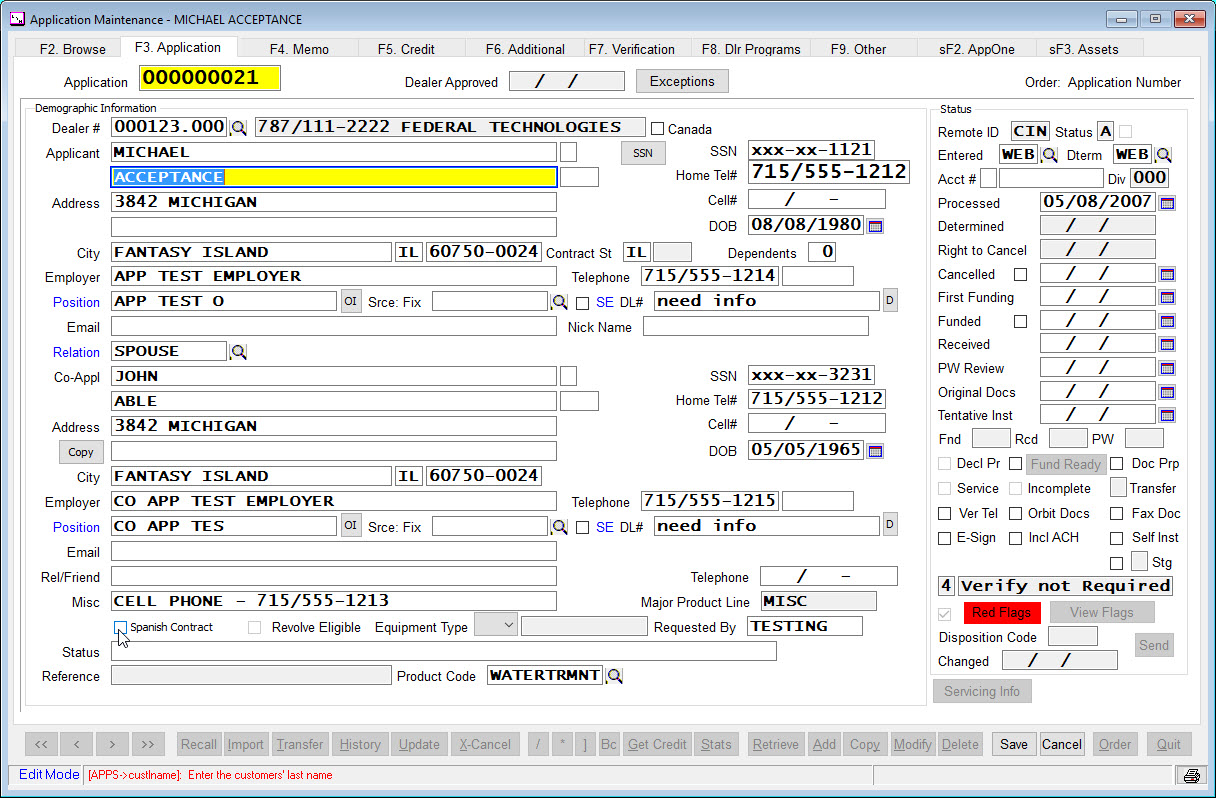Screen dimensions: 1216x798
Task: Check the Canada checkbox
Action: point(658,129)
